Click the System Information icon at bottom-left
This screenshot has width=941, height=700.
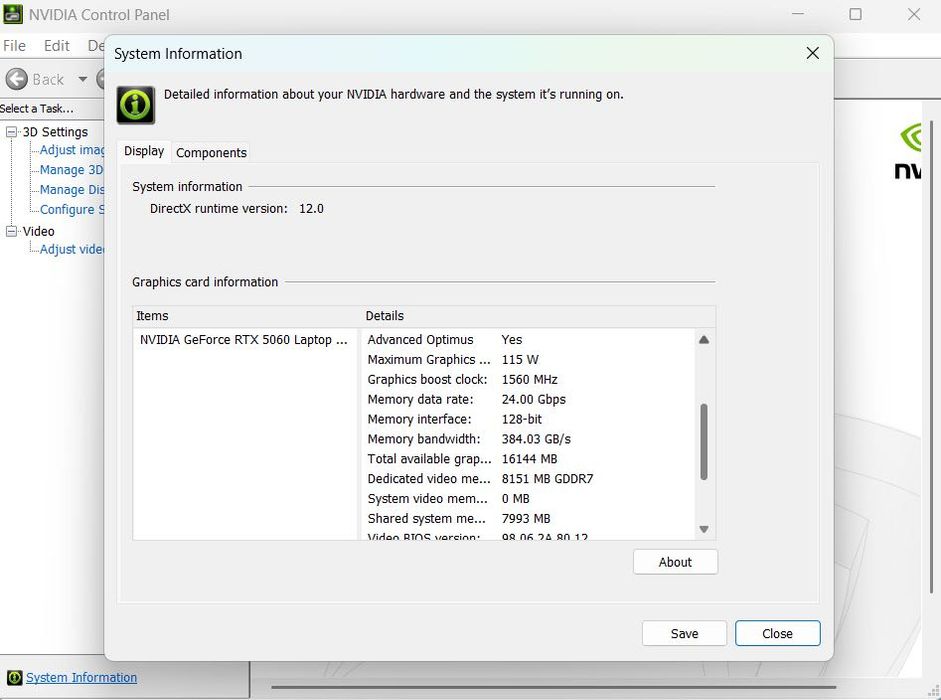(14, 678)
